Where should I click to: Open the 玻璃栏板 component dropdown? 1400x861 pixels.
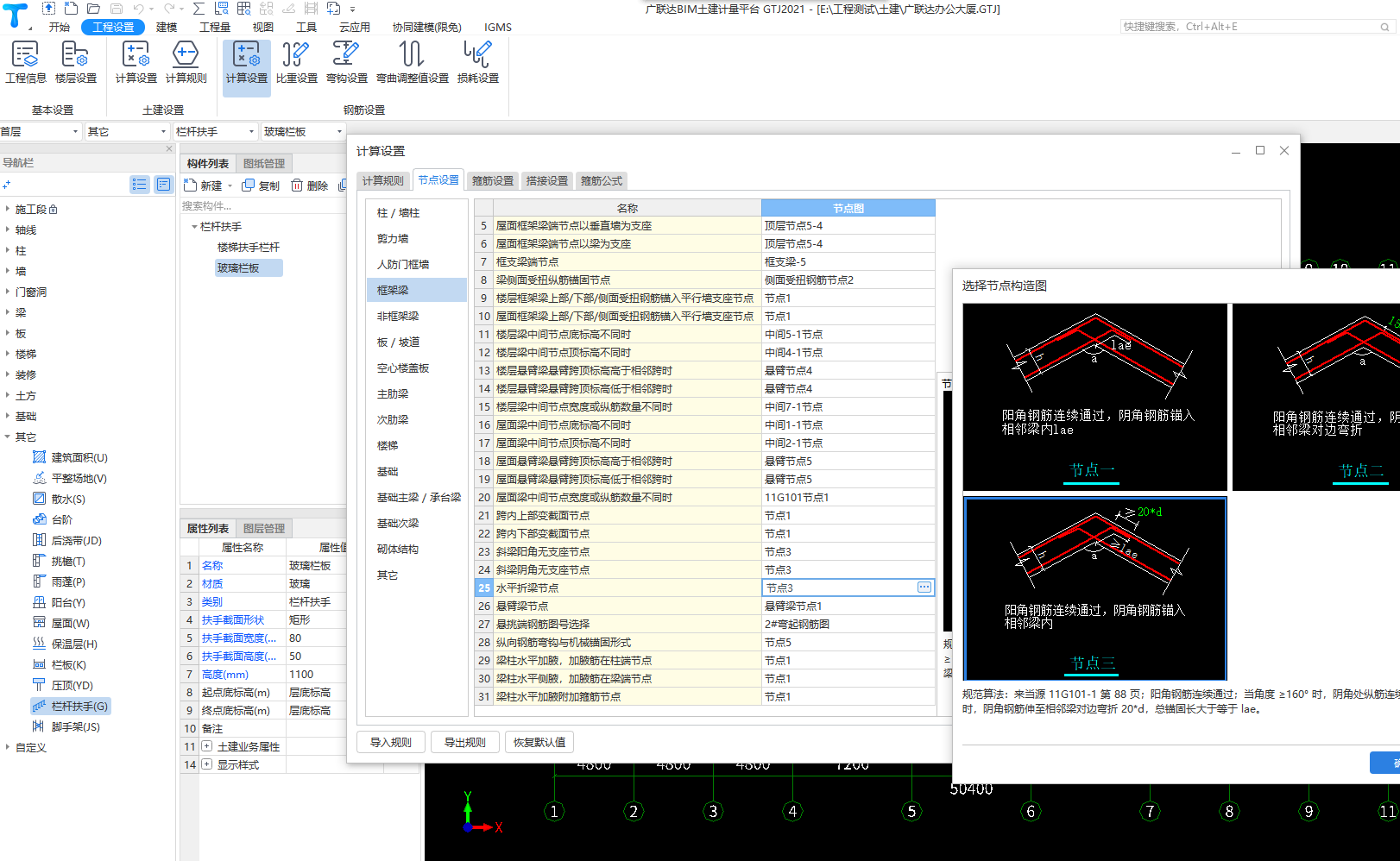tap(339, 131)
